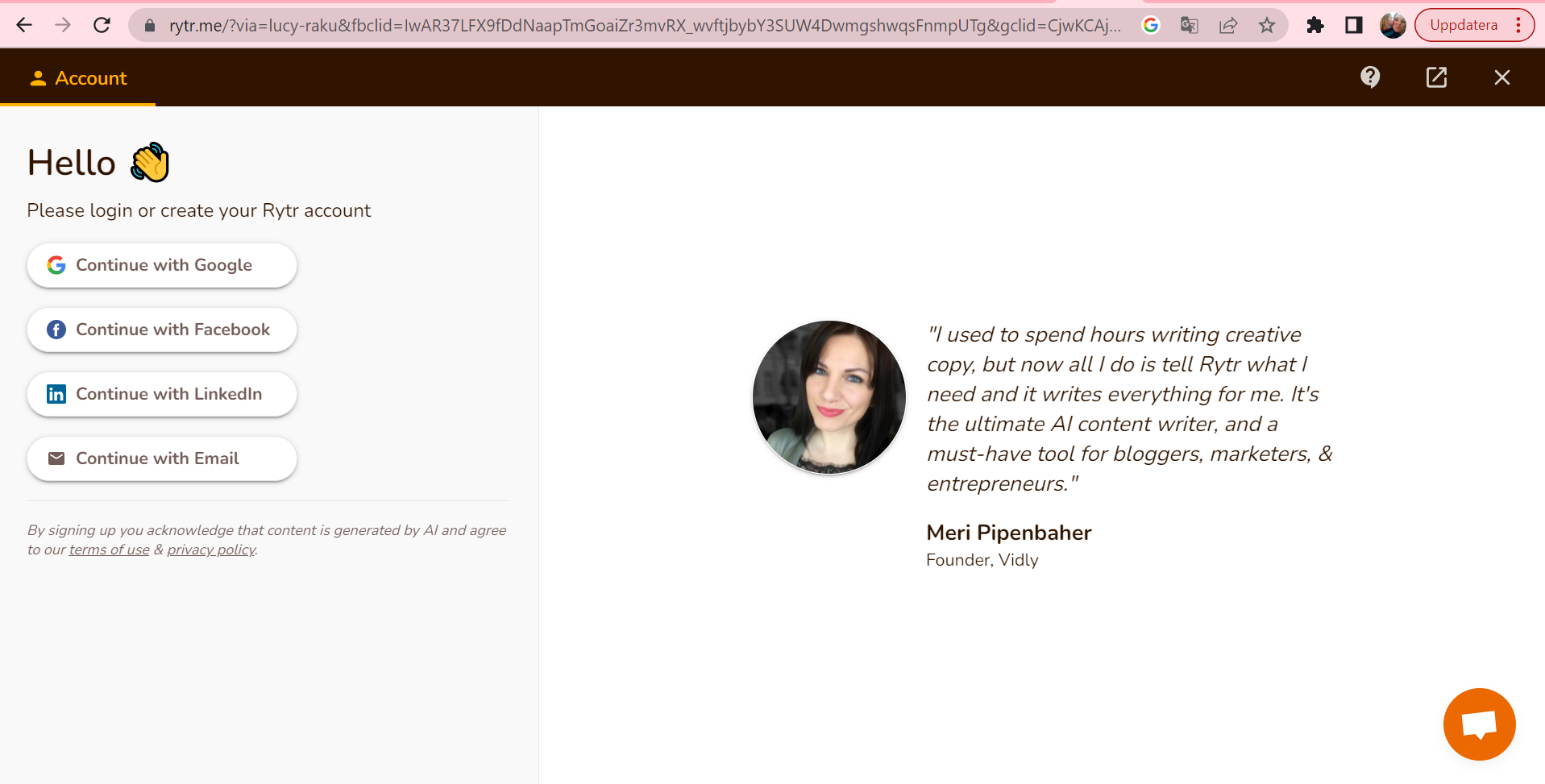The width and height of the screenshot is (1545, 784).
Task: Click the 'Founder, Vidly' text
Action: click(x=982, y=560)
